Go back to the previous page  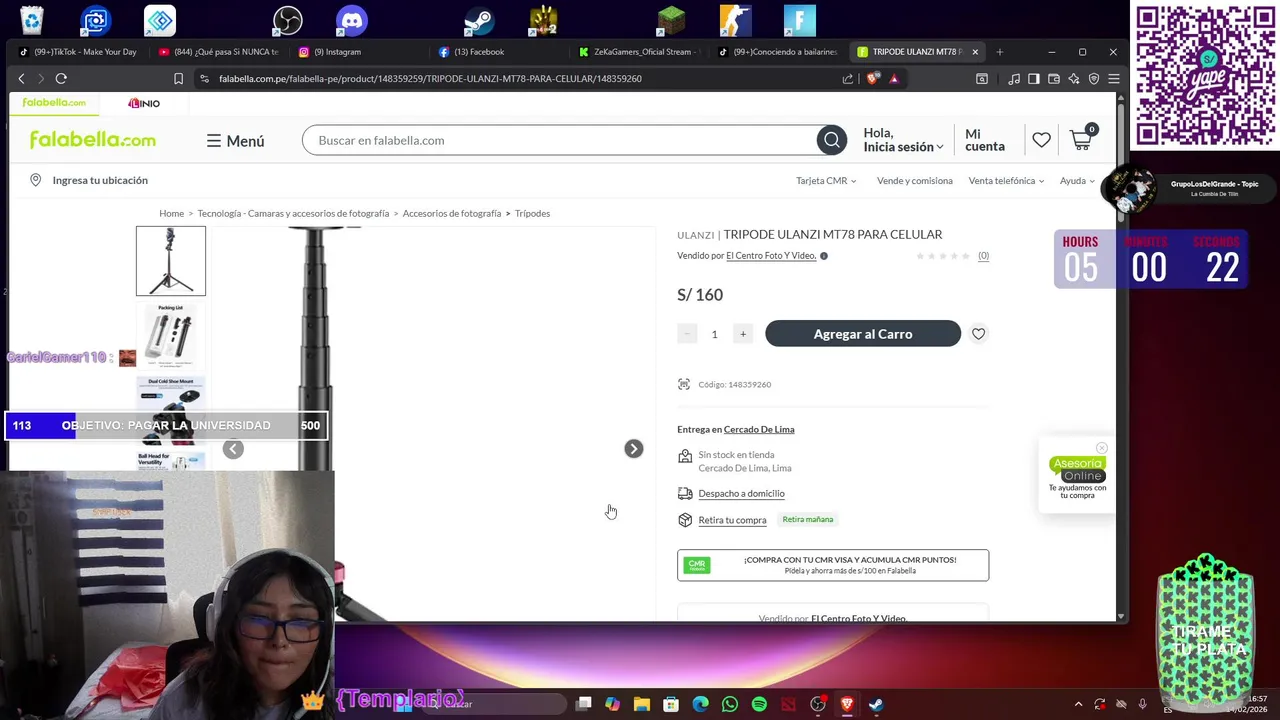tap(21, 79)
